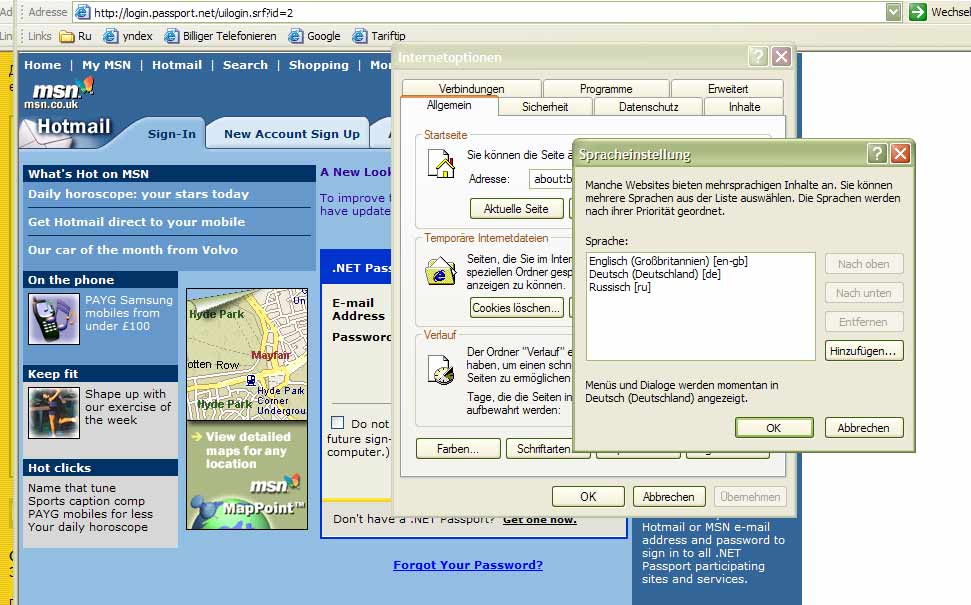Select Deutsch (Deutschland) [de] in language list
Image resolution: width=971 pixels, height=605 pixels.
(655, 274)
